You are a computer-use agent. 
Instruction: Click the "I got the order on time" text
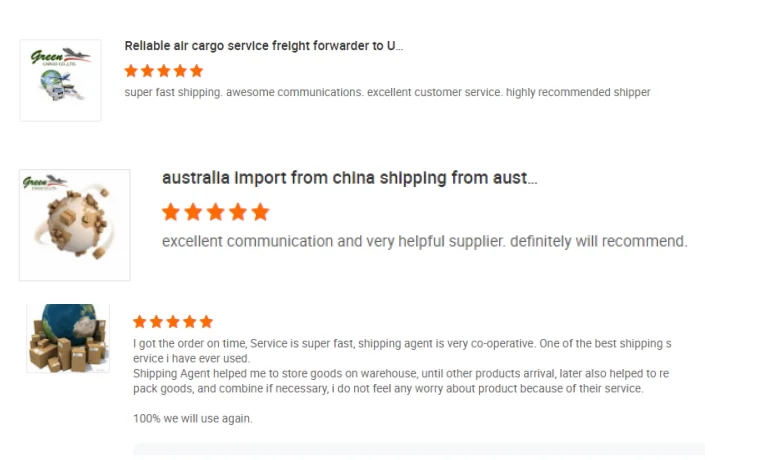click(400, 344)
